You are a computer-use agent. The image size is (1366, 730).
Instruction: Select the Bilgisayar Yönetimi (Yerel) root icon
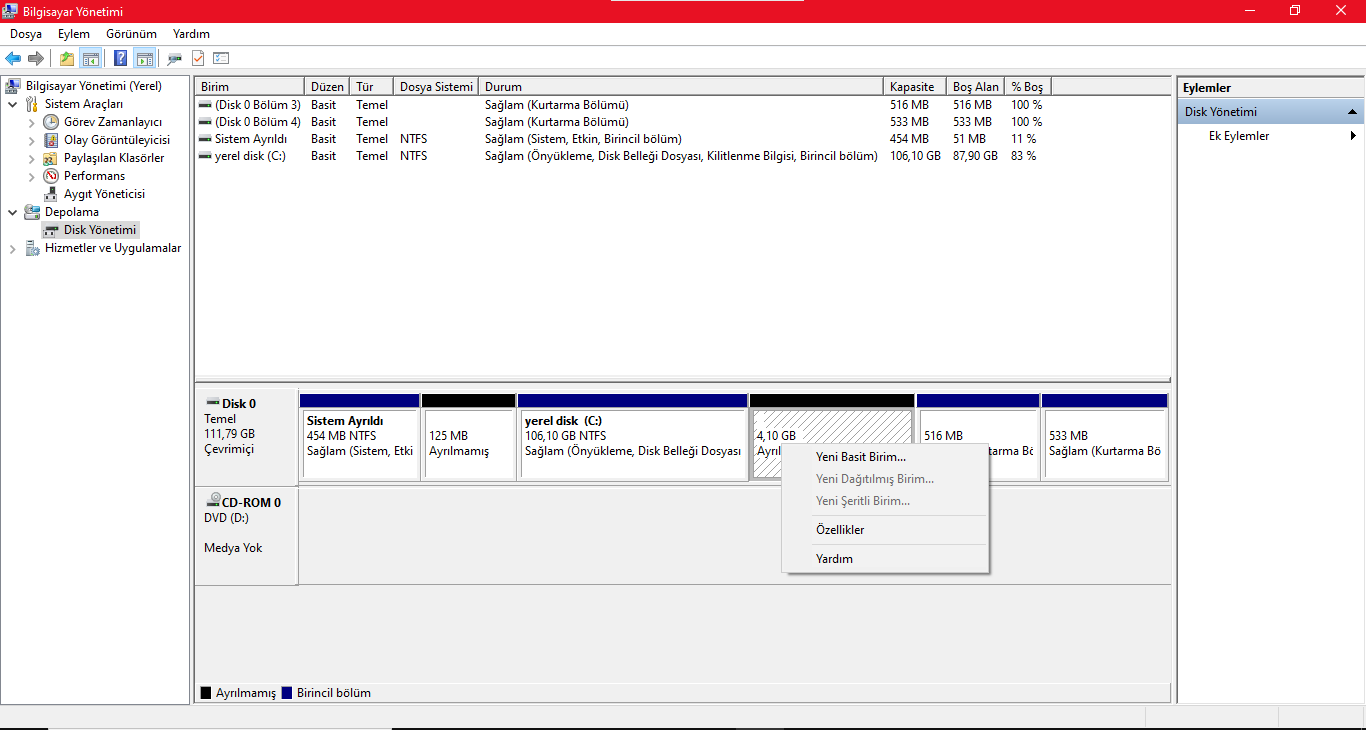pos(13,86)
